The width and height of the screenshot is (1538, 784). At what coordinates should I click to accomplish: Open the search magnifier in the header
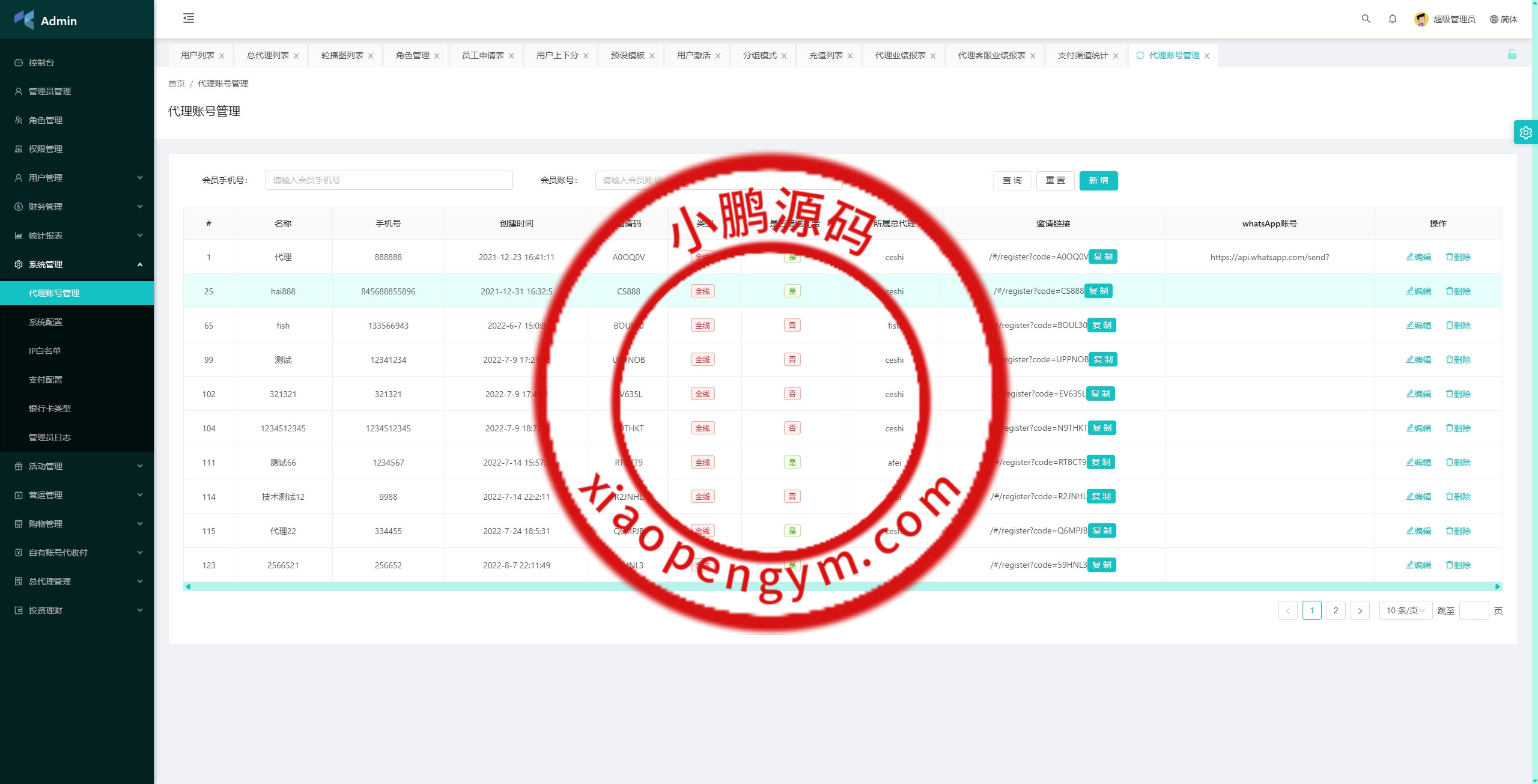[x=1366, y=19]
